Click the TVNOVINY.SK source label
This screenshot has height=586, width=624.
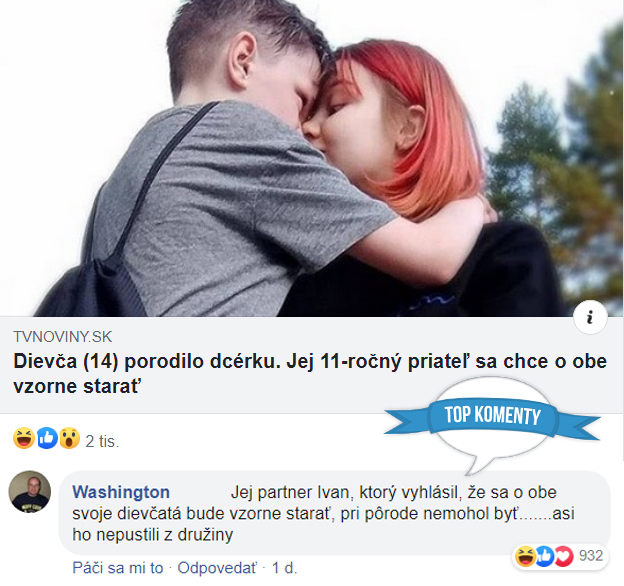62,337
